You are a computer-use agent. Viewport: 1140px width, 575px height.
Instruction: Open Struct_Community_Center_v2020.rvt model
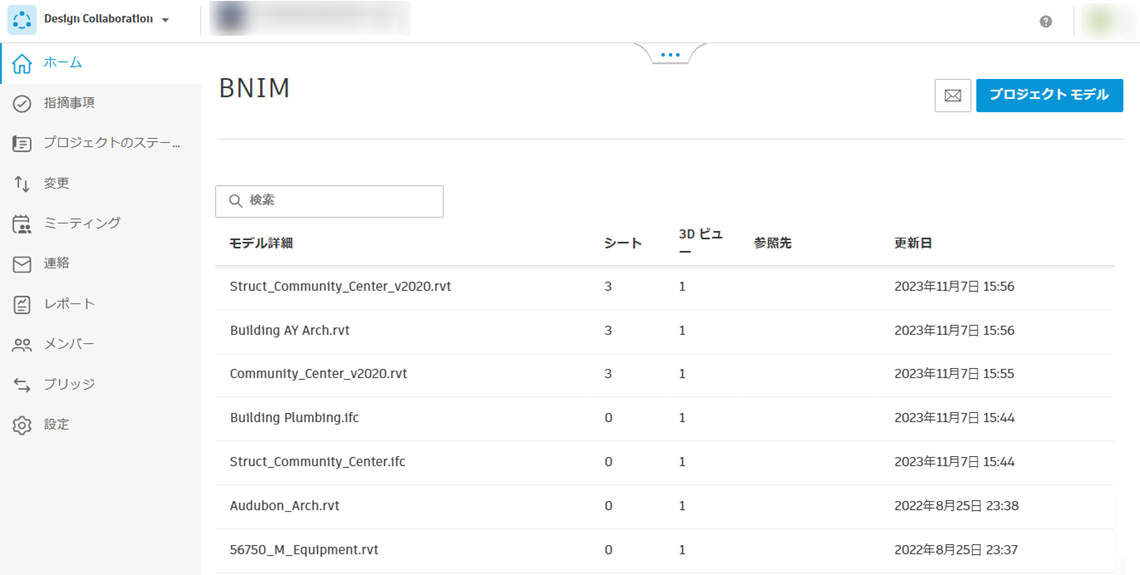point(340,287)
